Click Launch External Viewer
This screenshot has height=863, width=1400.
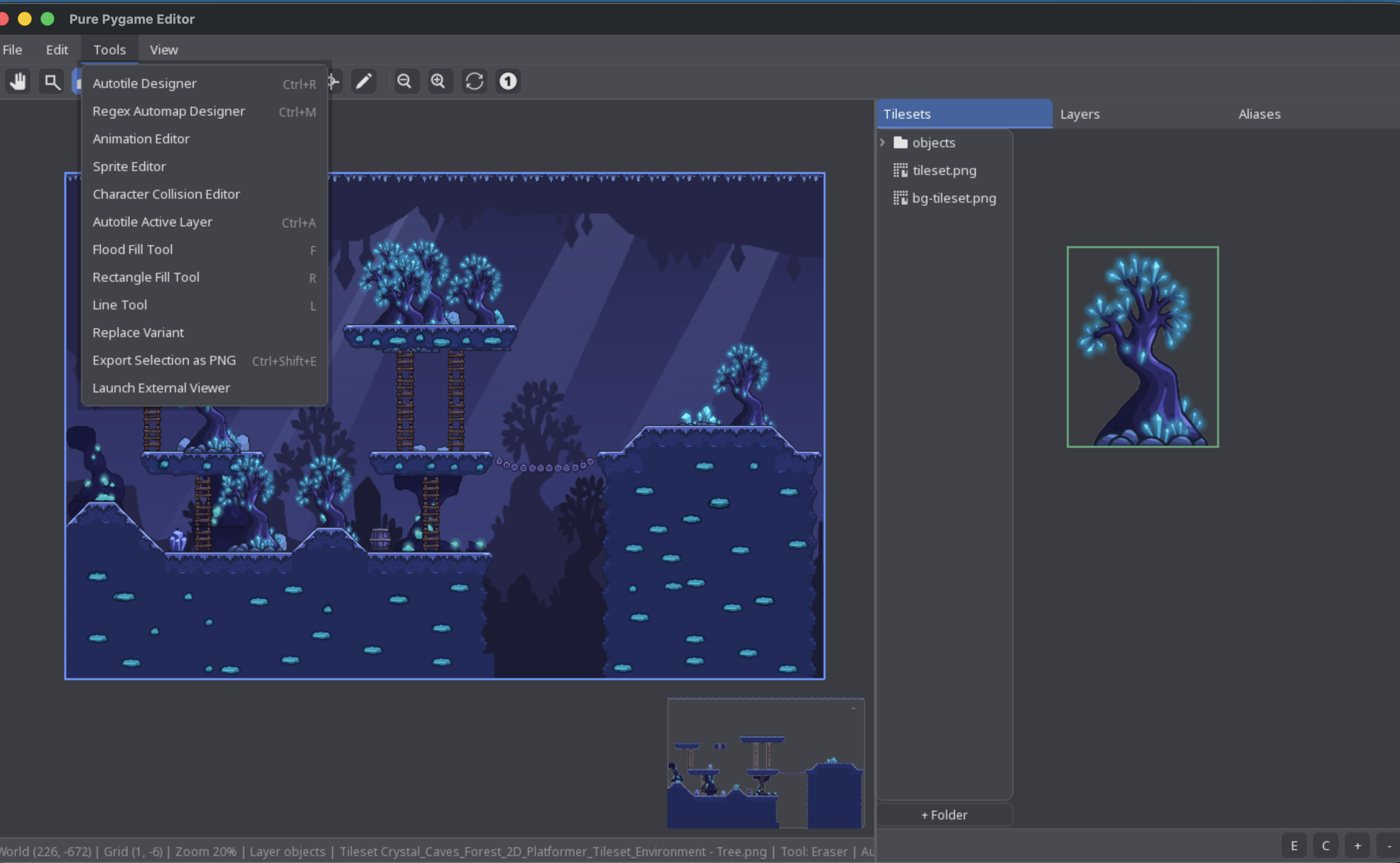click(x=204, y=388)
